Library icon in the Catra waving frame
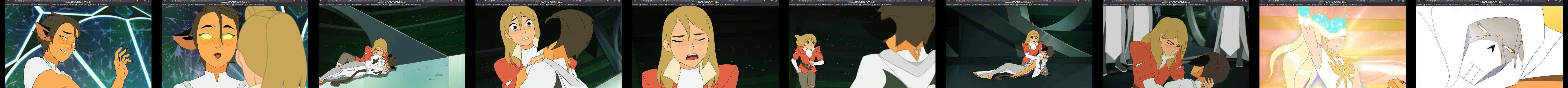This screenshot has width=1568, height=88. [x=145, y=1]
